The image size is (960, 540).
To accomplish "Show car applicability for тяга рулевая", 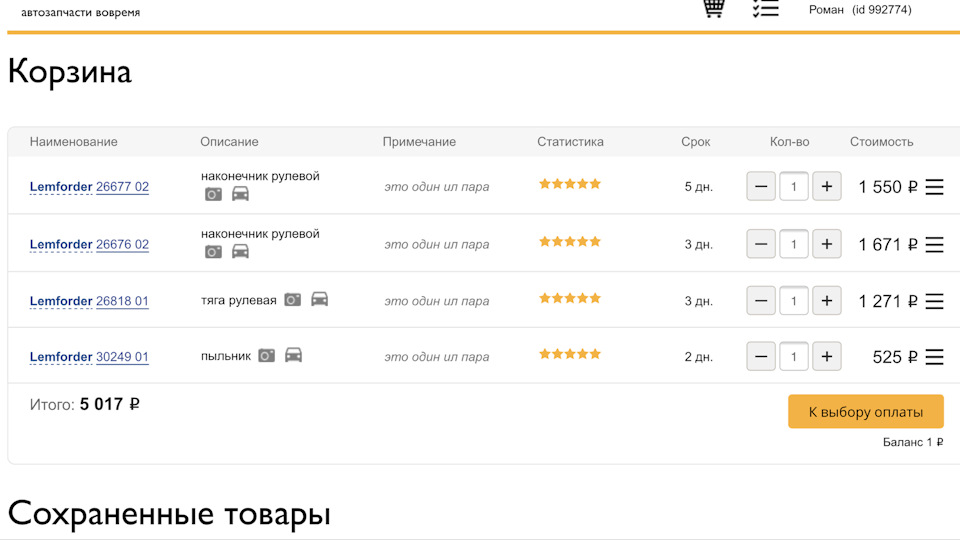I will pyautogui.click(x=320, y=299).
